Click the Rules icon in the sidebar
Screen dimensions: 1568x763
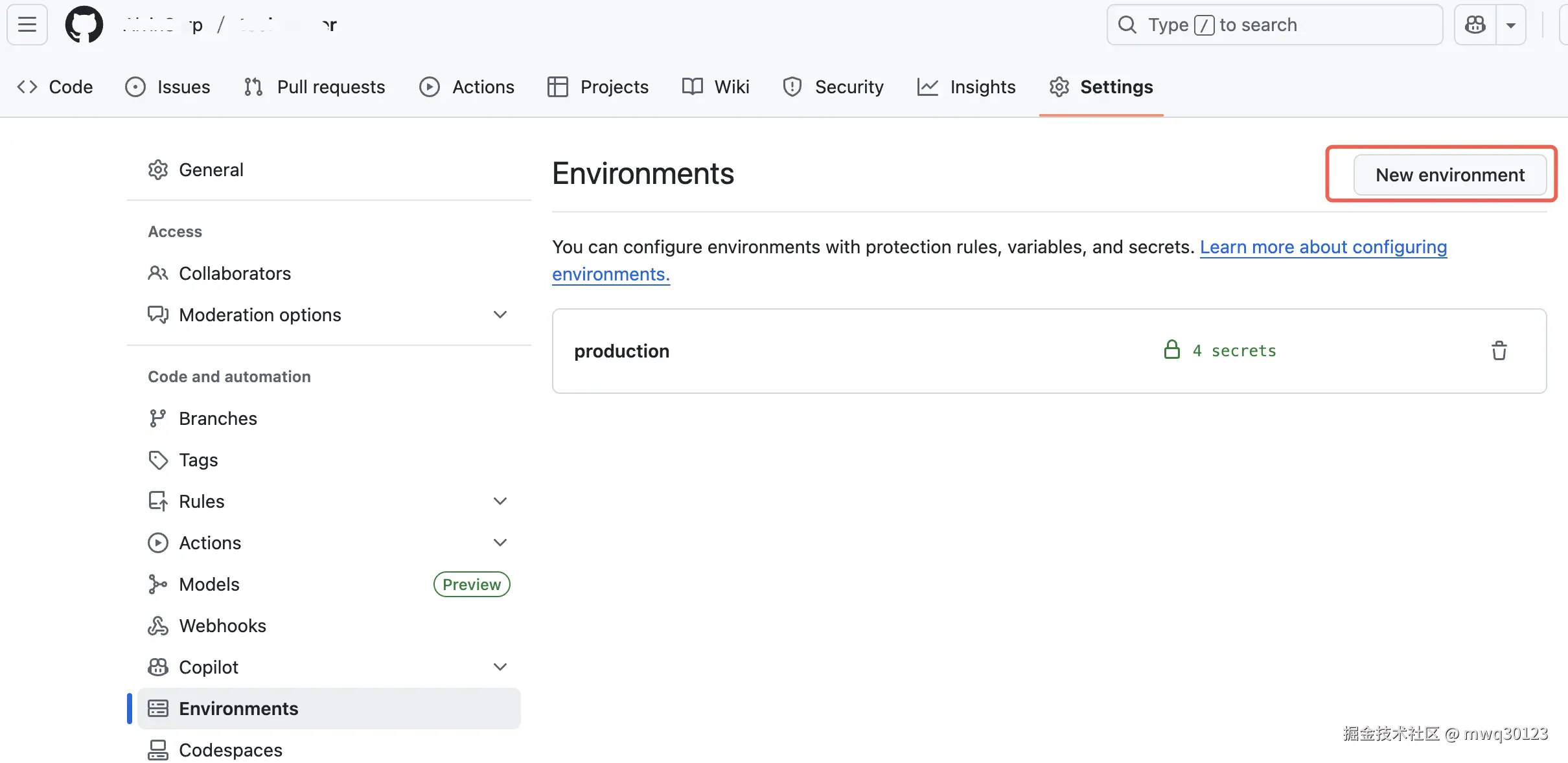point(158,501)
